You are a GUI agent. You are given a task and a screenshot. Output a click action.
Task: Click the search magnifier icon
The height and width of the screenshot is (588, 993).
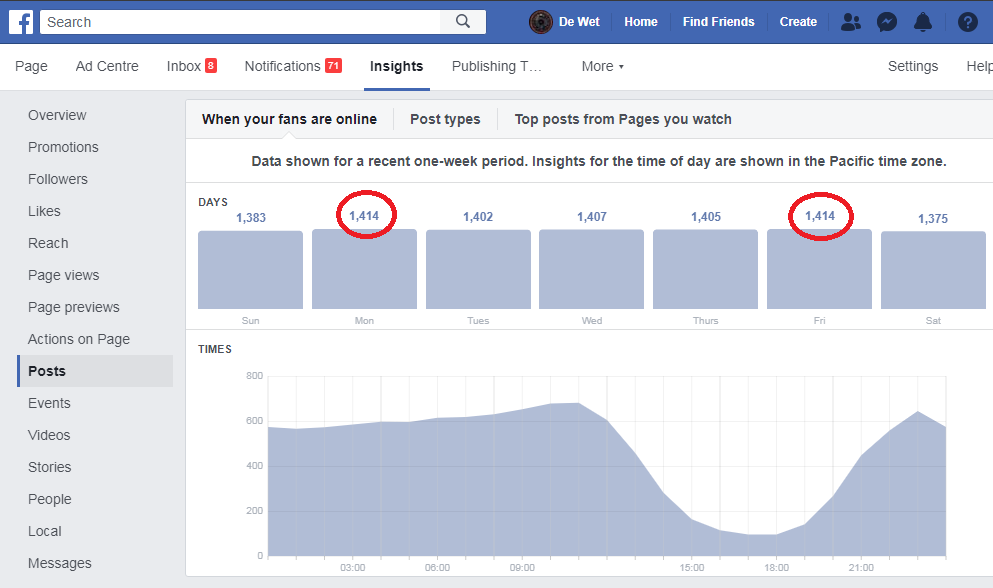coord(463,22)
